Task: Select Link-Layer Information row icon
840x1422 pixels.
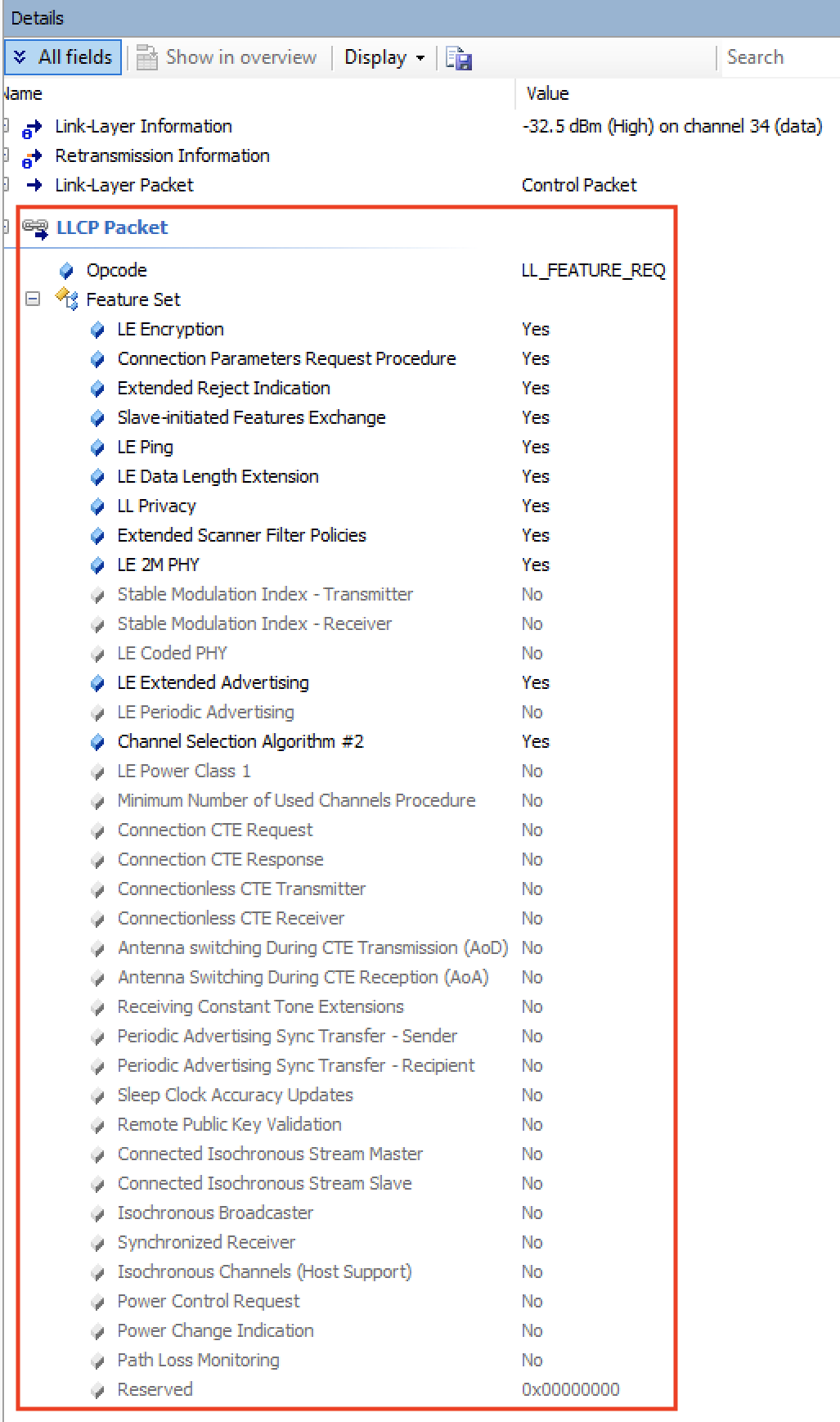Action: tap(32, 128)
